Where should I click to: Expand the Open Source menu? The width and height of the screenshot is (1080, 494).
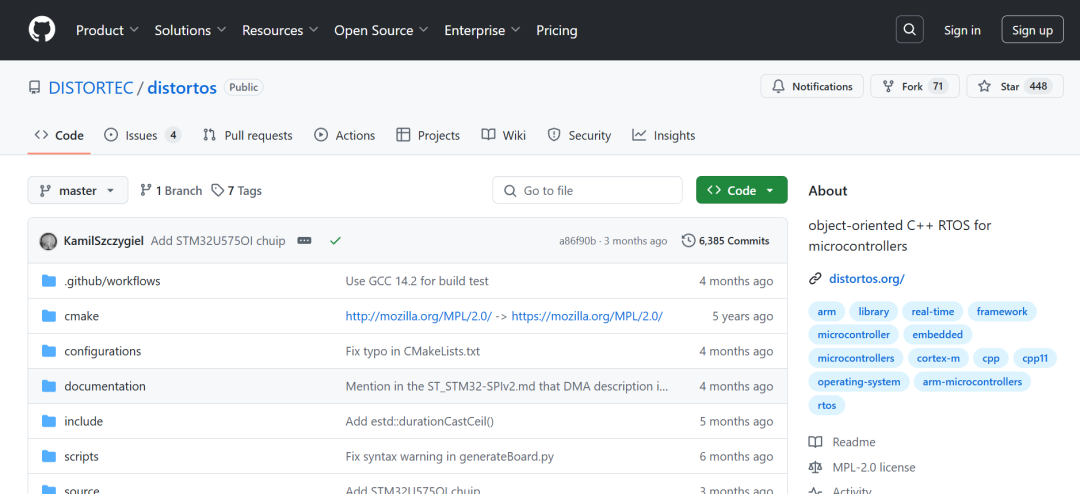tap(381, 30)
